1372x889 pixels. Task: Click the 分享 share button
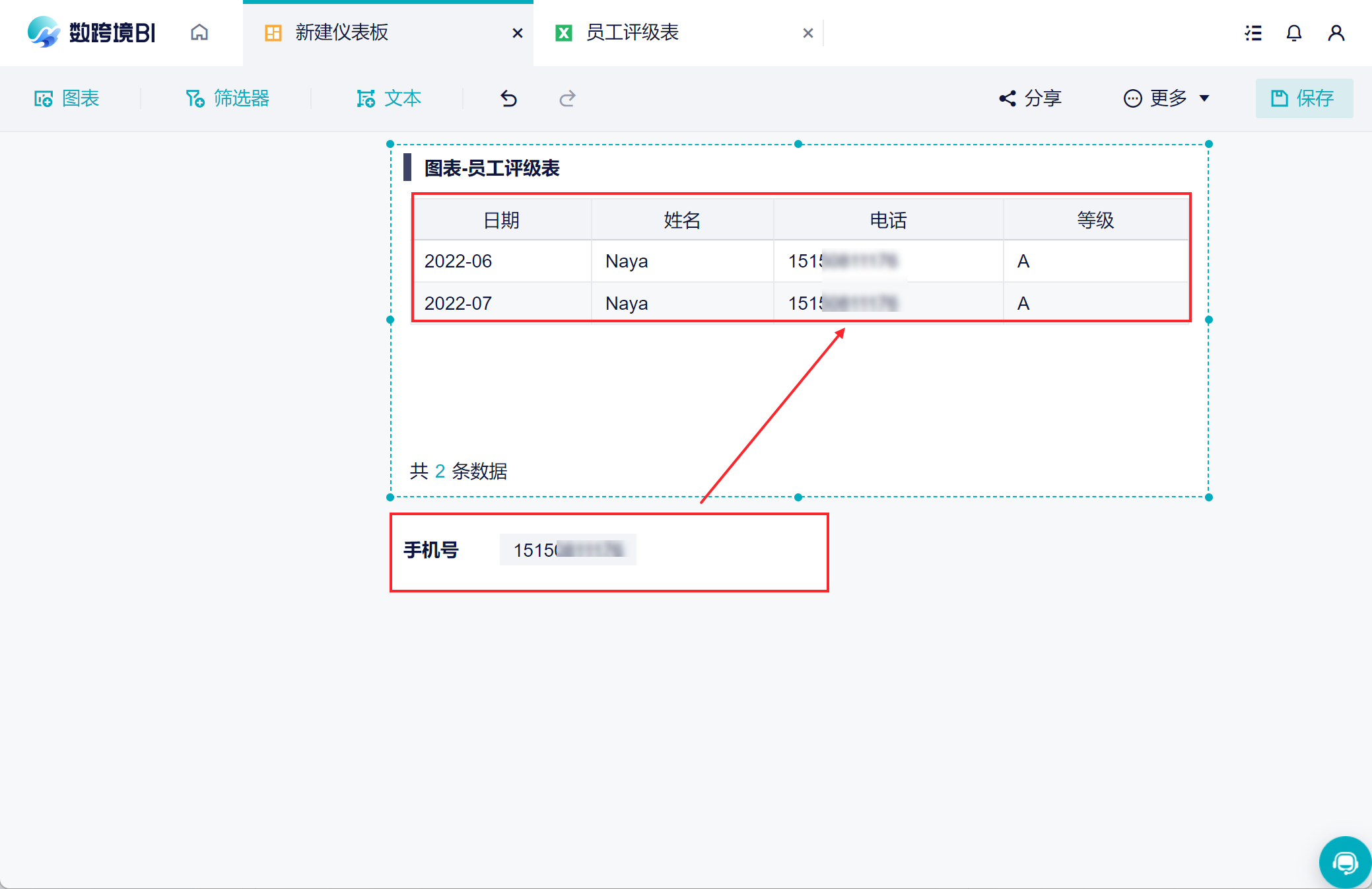pyautogui.click(x=1030, y=98)
